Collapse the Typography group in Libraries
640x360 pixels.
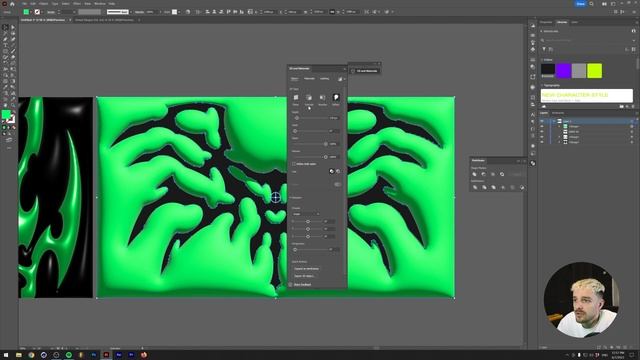[x=542, y=85]
